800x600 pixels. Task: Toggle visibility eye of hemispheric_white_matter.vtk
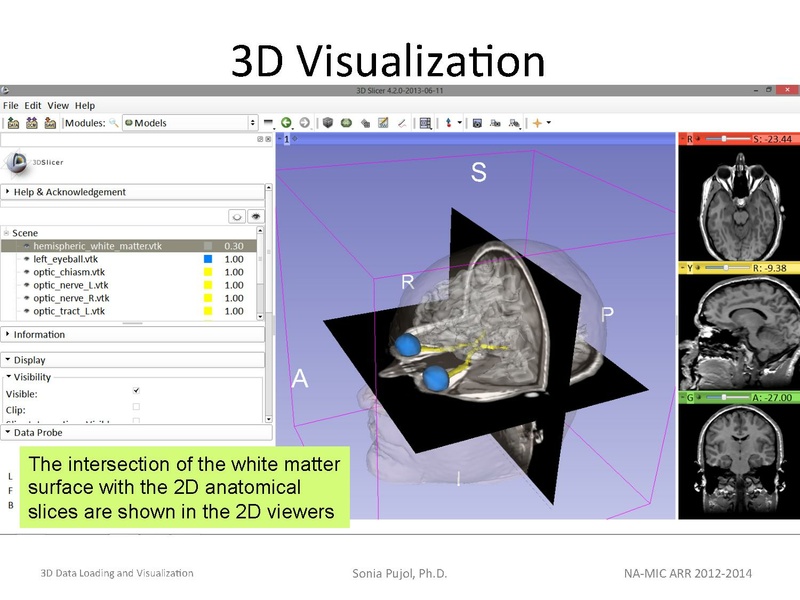pyautogui.click(x=27, y=246)
